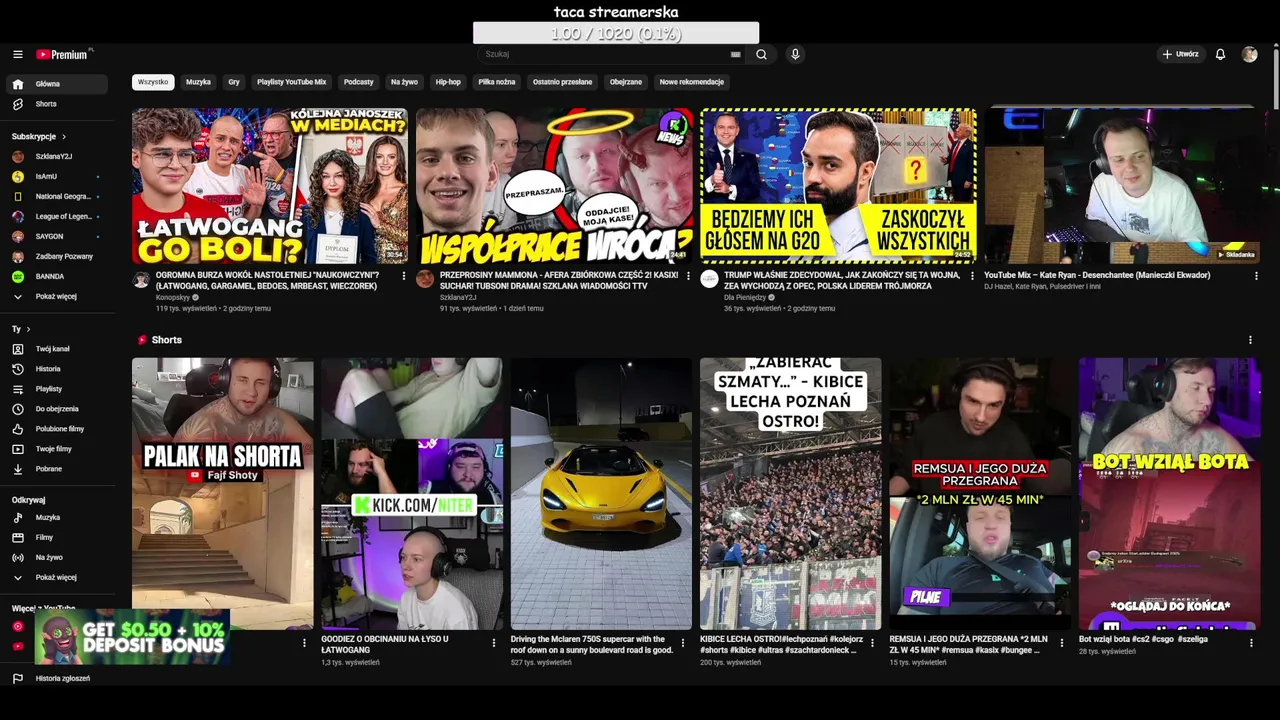Image resolution: width=1280 pixels, height=720 pixels.
Task: Open Do obejrzenia watch later
Action: (56, 409)
